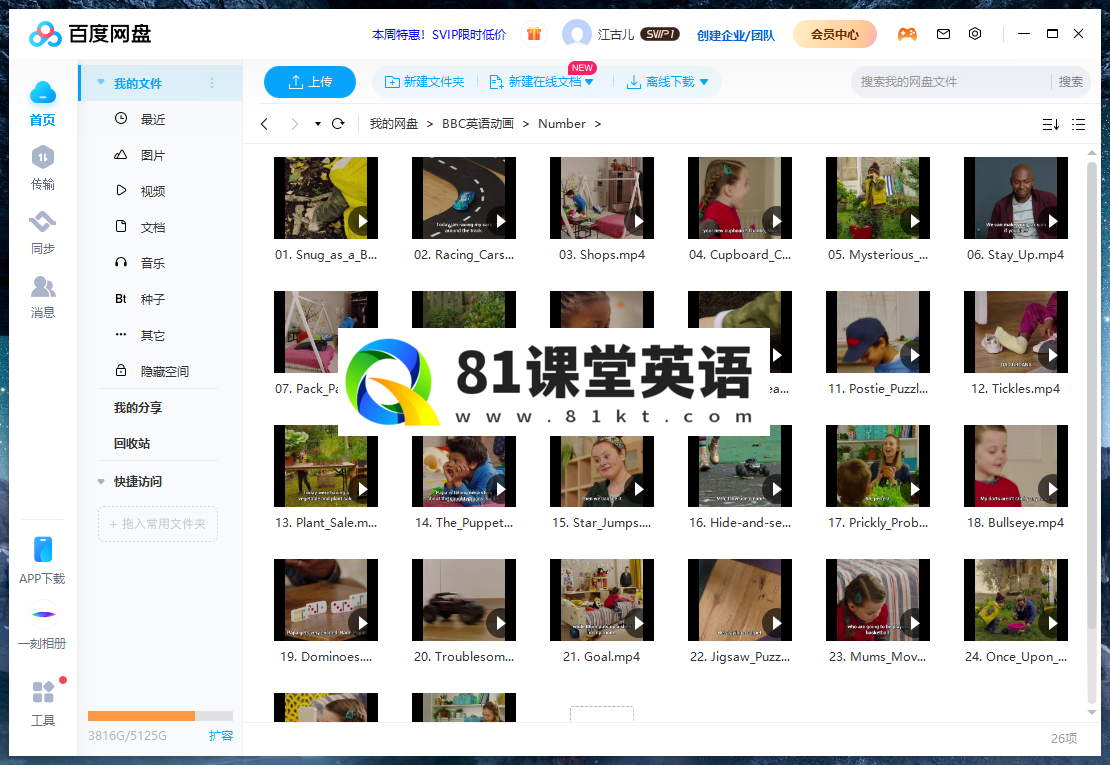Screen dimensions: 1110x765
Task: Open 创建企业/团队 link
Action: pyautogui.click(x=736, y=35)
